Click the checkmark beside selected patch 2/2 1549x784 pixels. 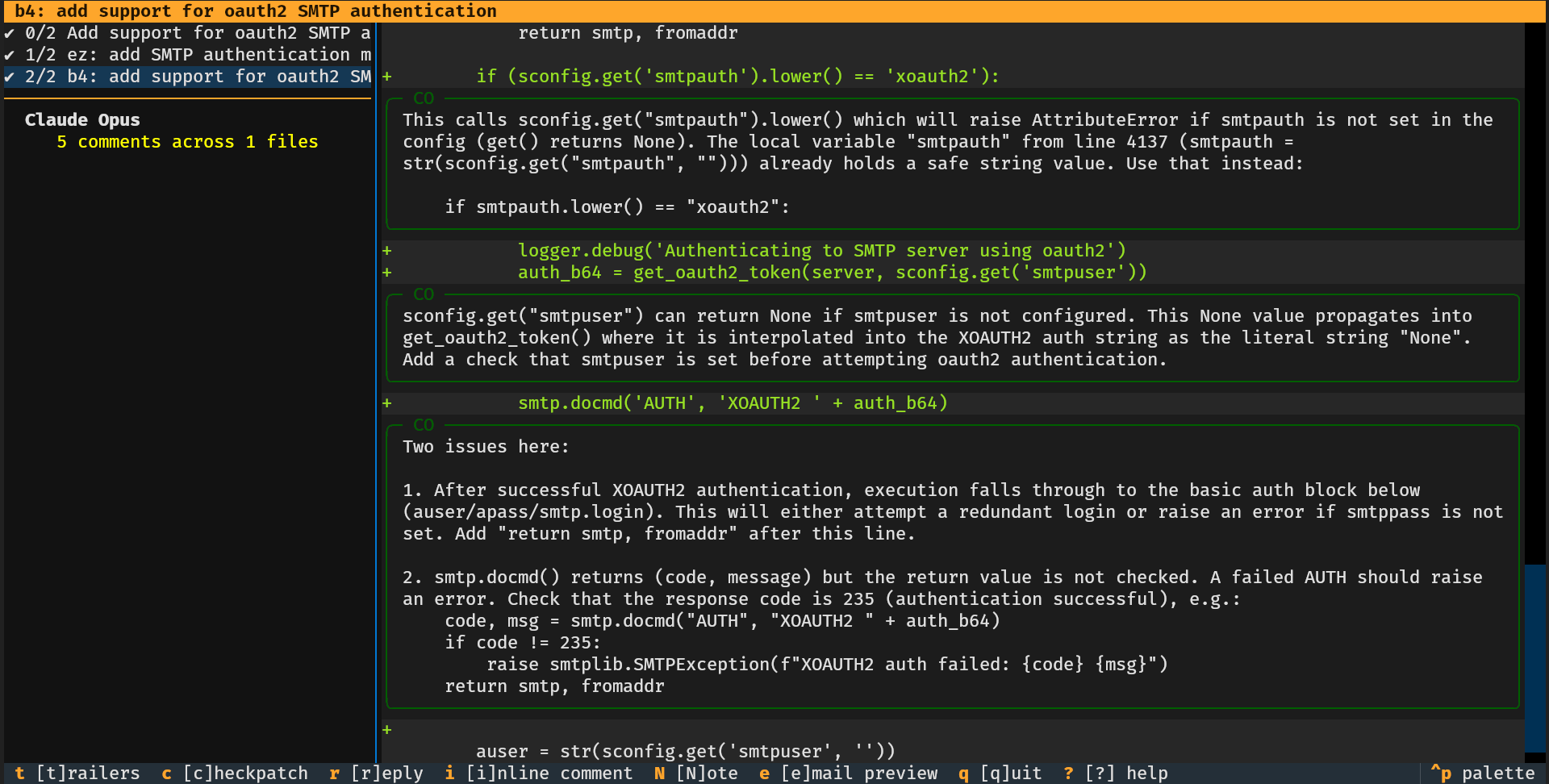[9, 77]
